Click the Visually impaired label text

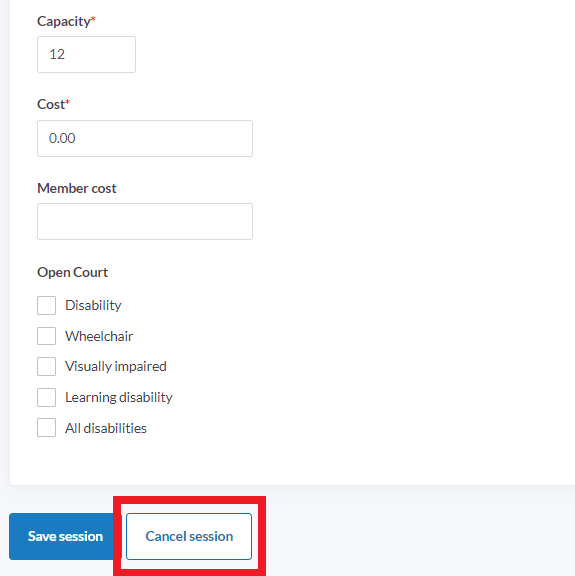pyautogui.click(x=116, y=367)
